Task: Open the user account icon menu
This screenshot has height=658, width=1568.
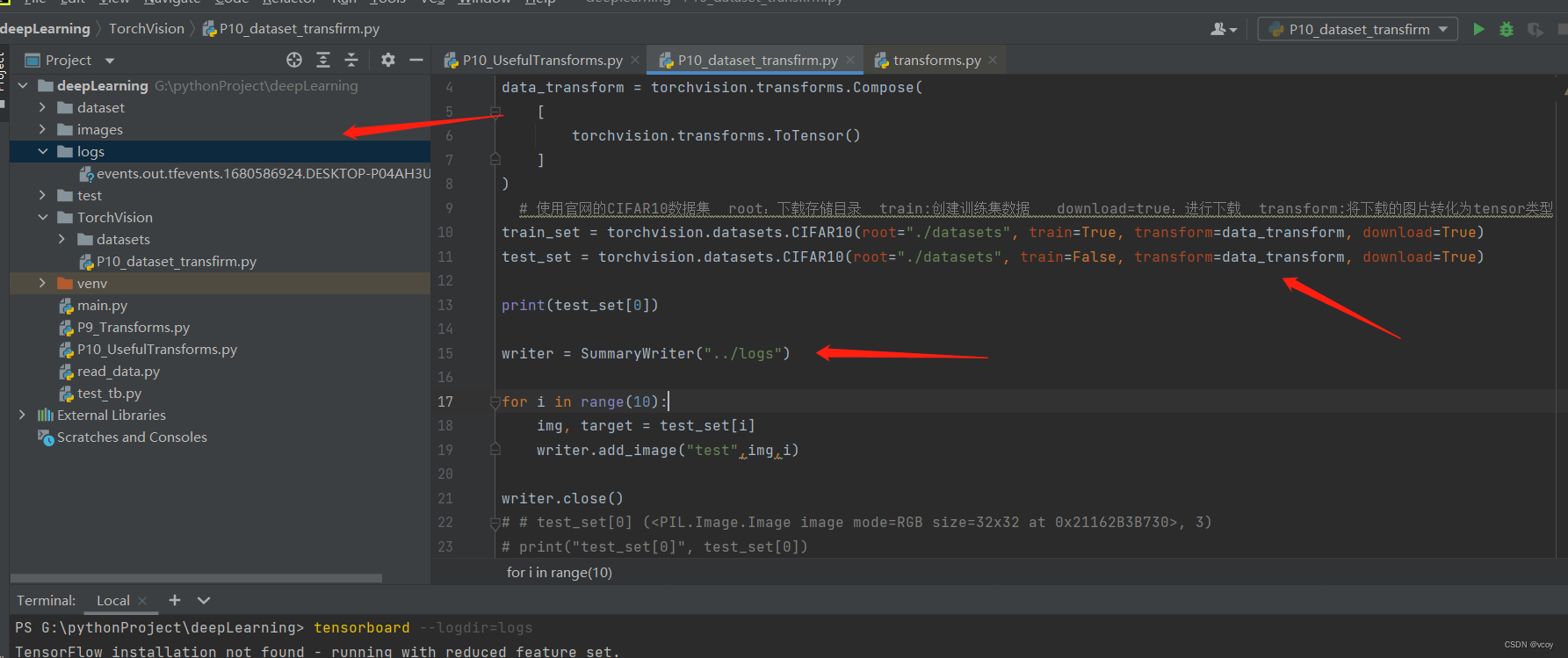Action: 1223,29
